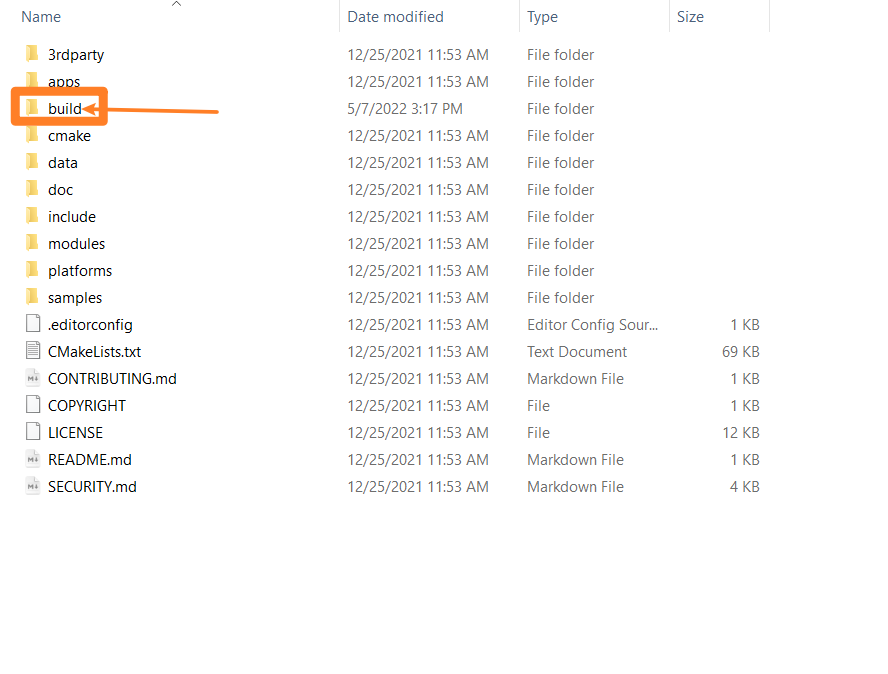Sort by the Name column header

pyautogui.click(x=41, y=17)
